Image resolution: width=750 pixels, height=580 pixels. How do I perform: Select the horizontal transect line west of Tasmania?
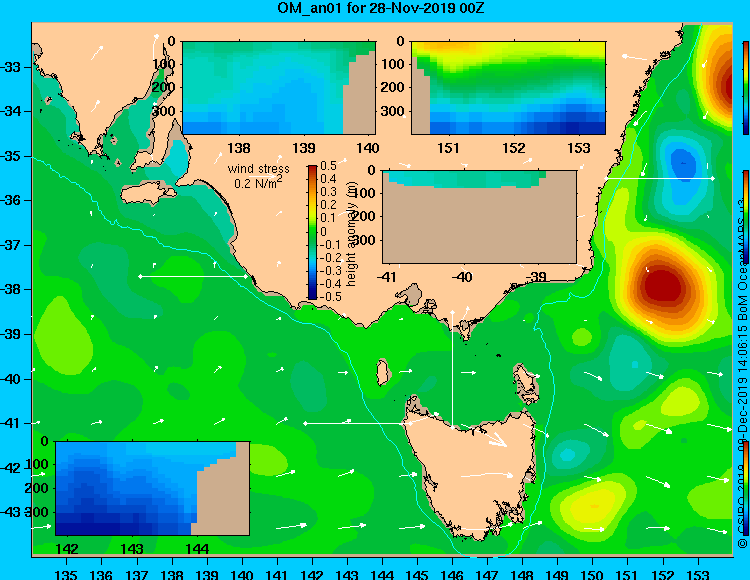pyautogui.click(x=358, y=423)
